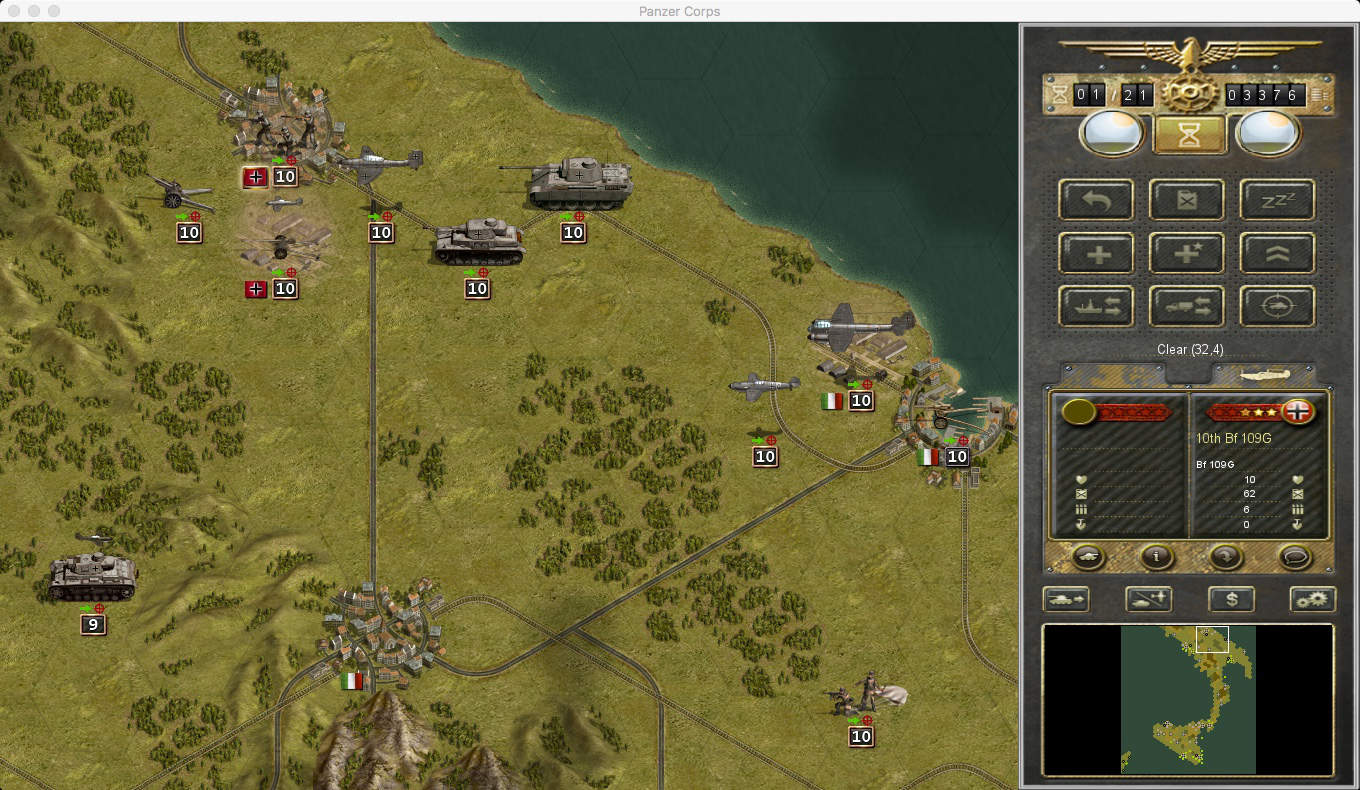Click the Undo move arrow button
Screen dimensions: 1360x790
(1097, 200)
